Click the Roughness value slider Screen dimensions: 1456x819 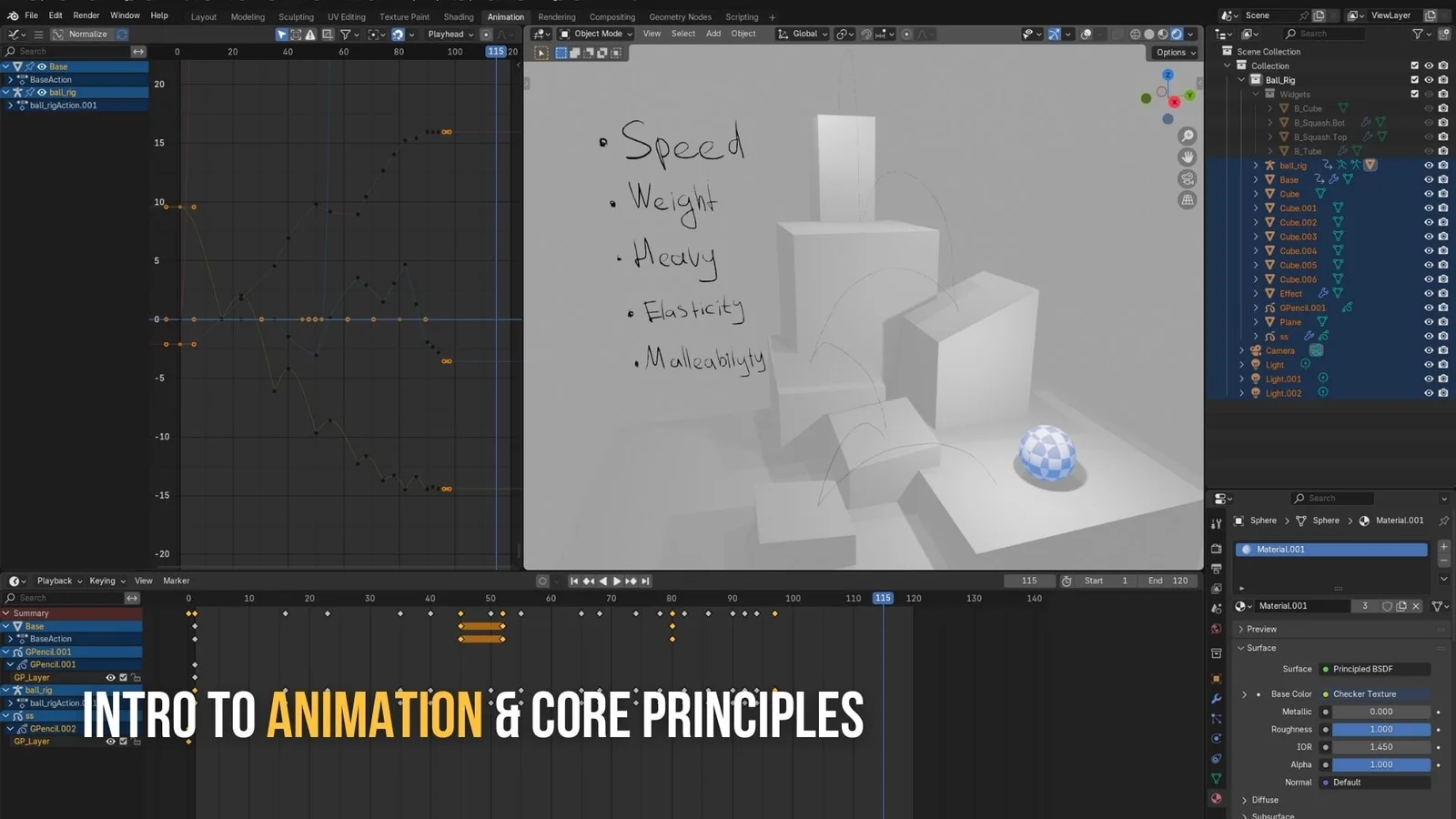pyautogui.click(x=1380, y=729)
